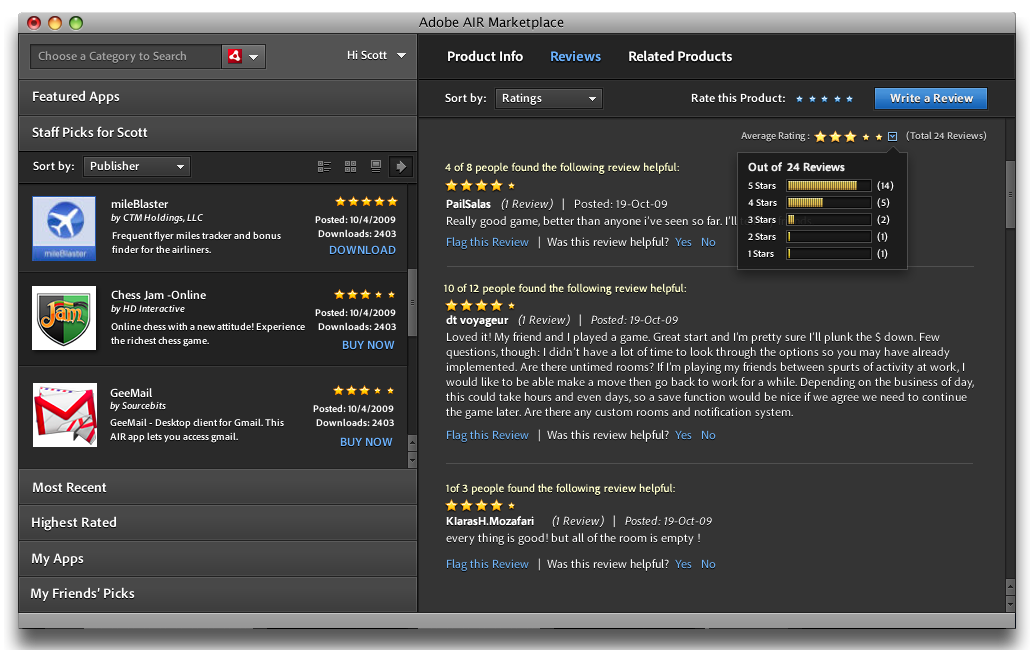The width and height of the screenshot is (1030, 650).
Task: Rate this product five stars
Action: [x=849, y=99]
